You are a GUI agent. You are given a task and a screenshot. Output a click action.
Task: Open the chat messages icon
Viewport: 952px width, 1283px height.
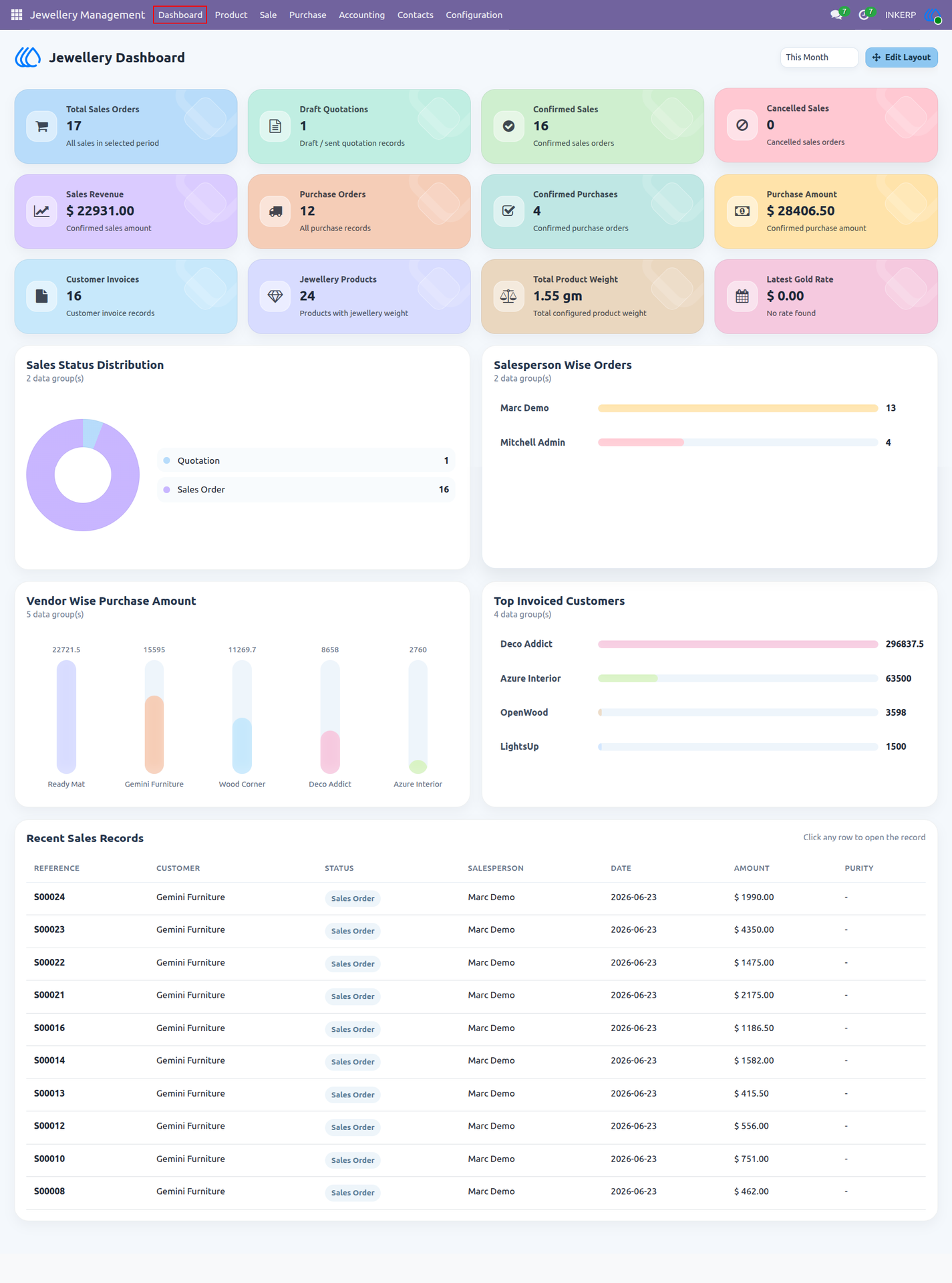(x=836, y=15)
